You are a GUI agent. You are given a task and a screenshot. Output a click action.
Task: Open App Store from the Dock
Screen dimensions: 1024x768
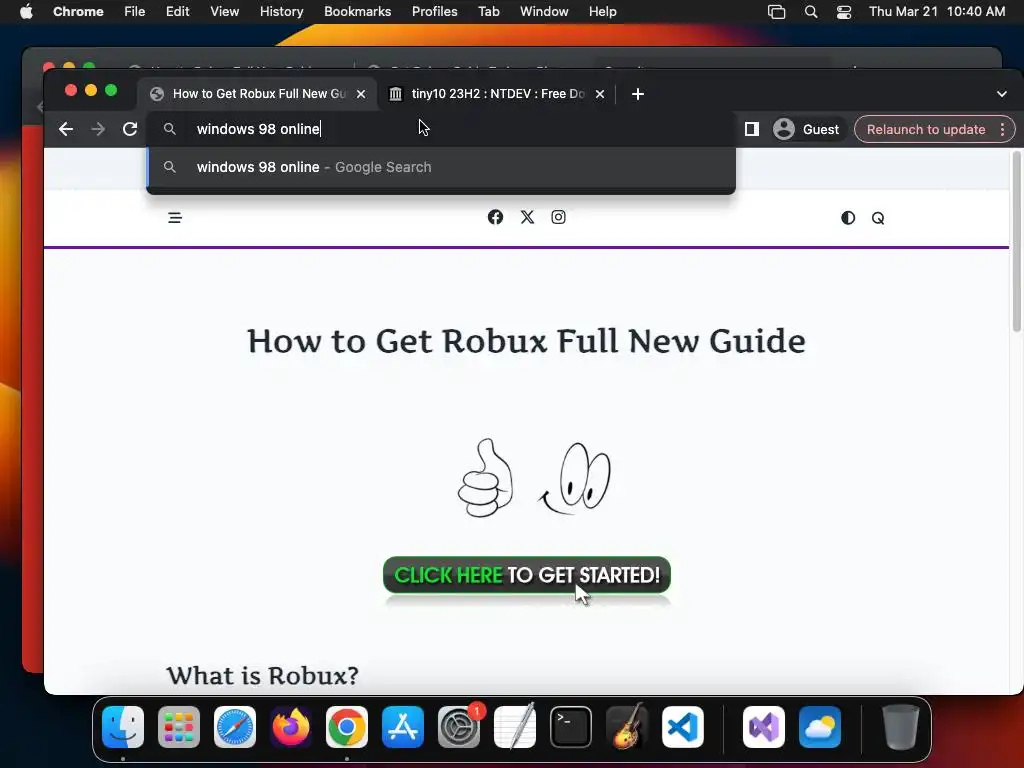[x=403, y=727]
